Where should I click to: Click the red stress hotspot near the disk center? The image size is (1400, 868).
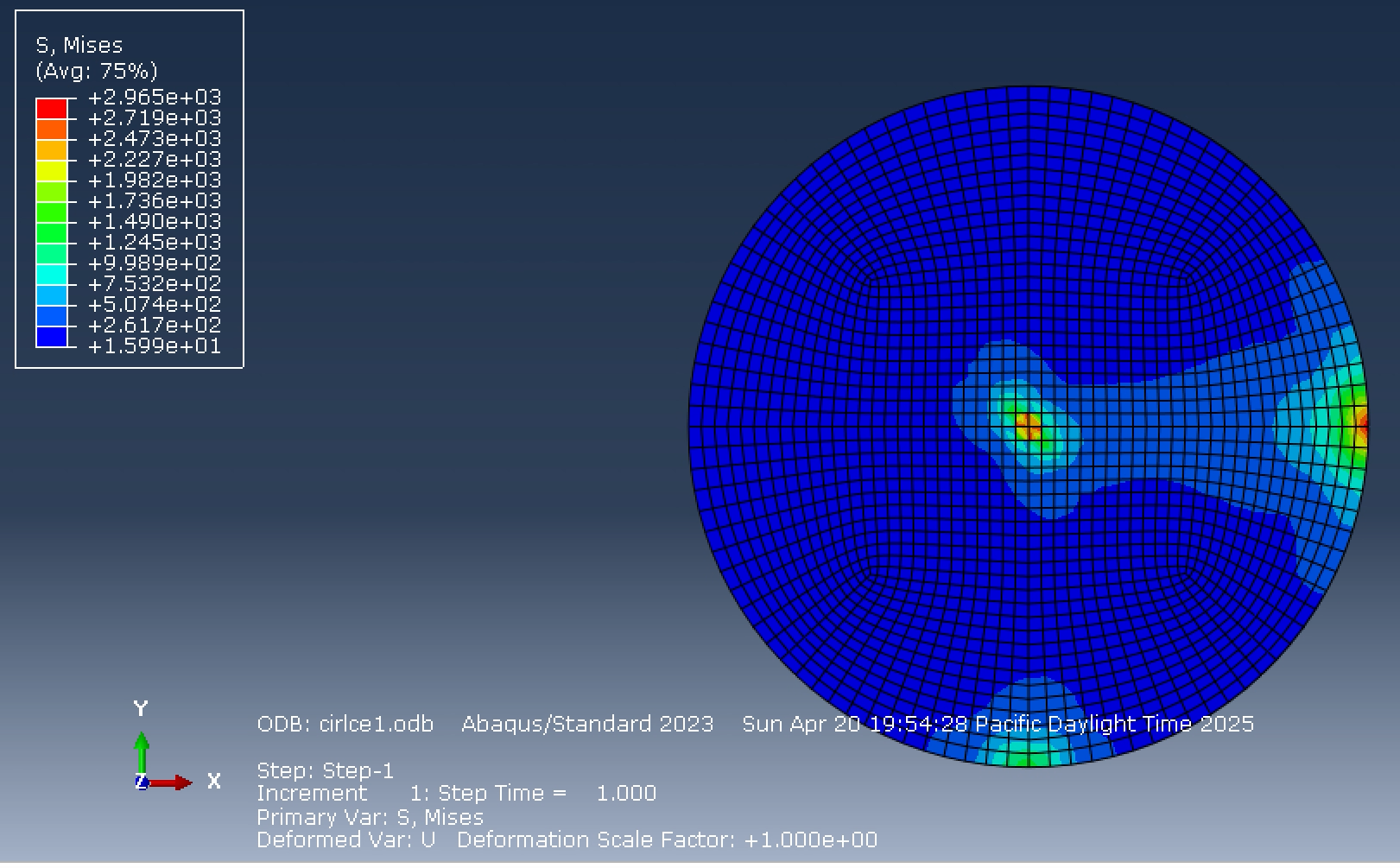click(1028, 424)
